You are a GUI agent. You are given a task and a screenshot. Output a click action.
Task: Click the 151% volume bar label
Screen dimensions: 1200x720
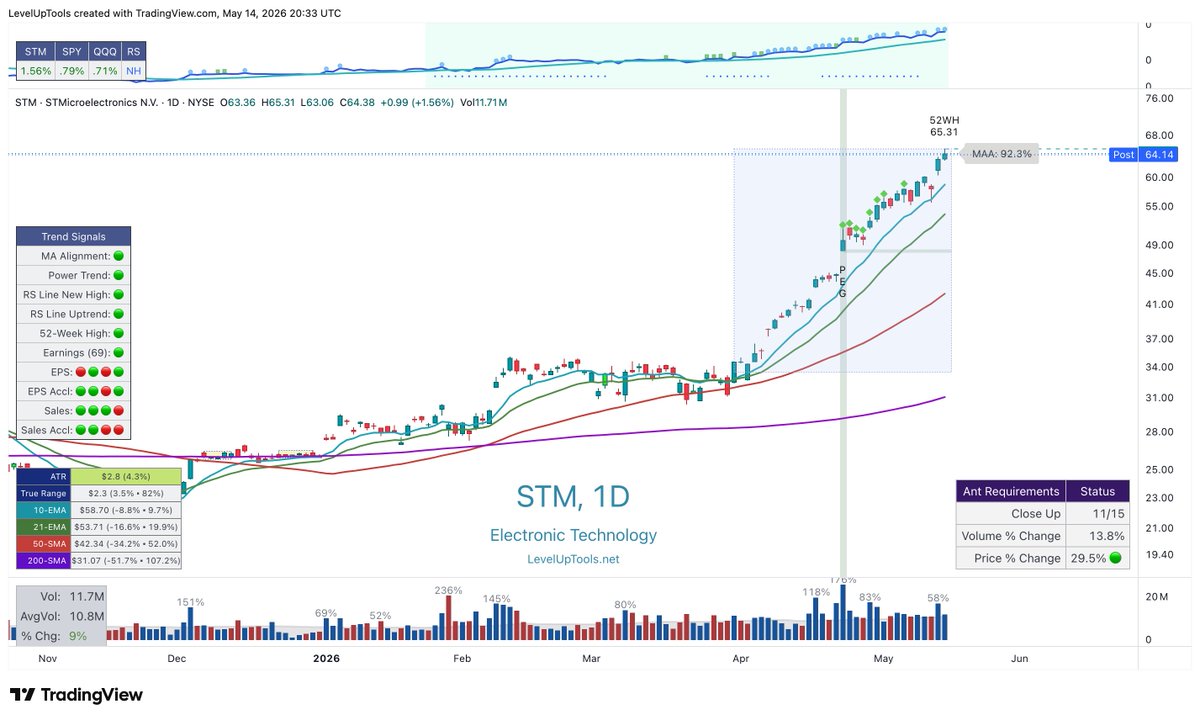(191, 602)
